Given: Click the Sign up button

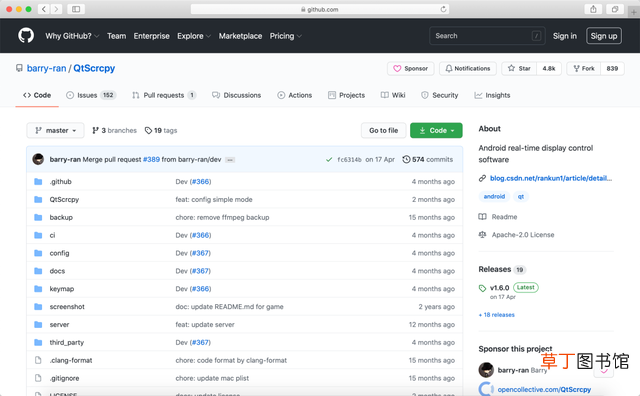Looking at the screenshot, I should 604,36.
